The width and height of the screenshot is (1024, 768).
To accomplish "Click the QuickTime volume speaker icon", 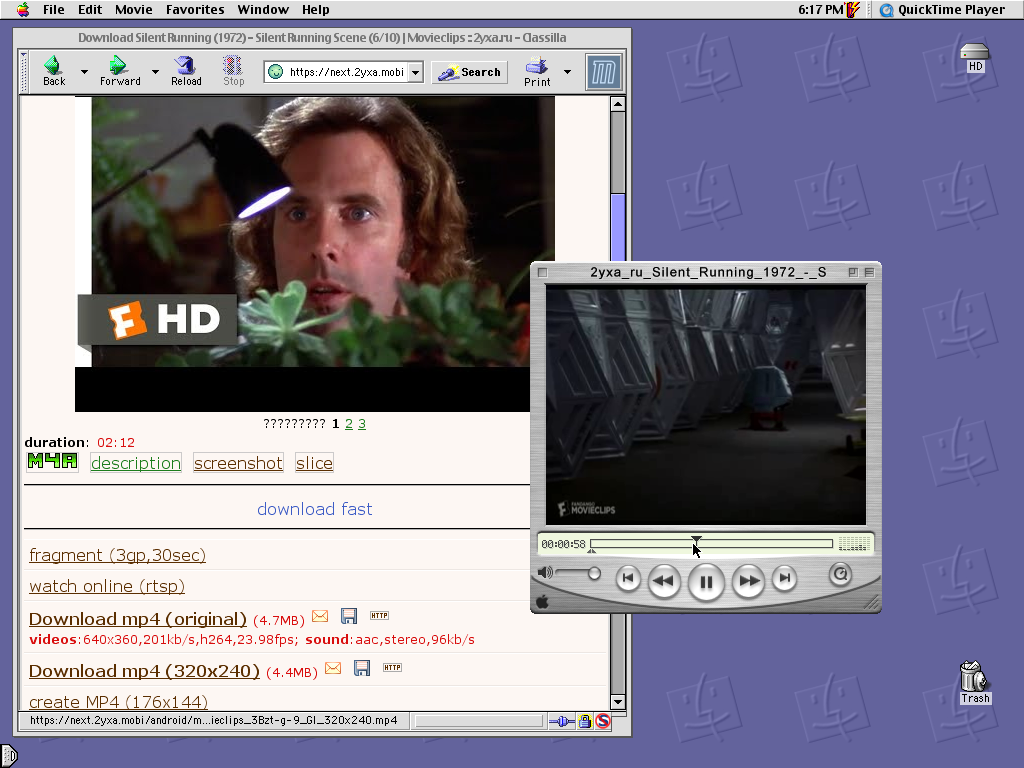I will pos(545,573).
